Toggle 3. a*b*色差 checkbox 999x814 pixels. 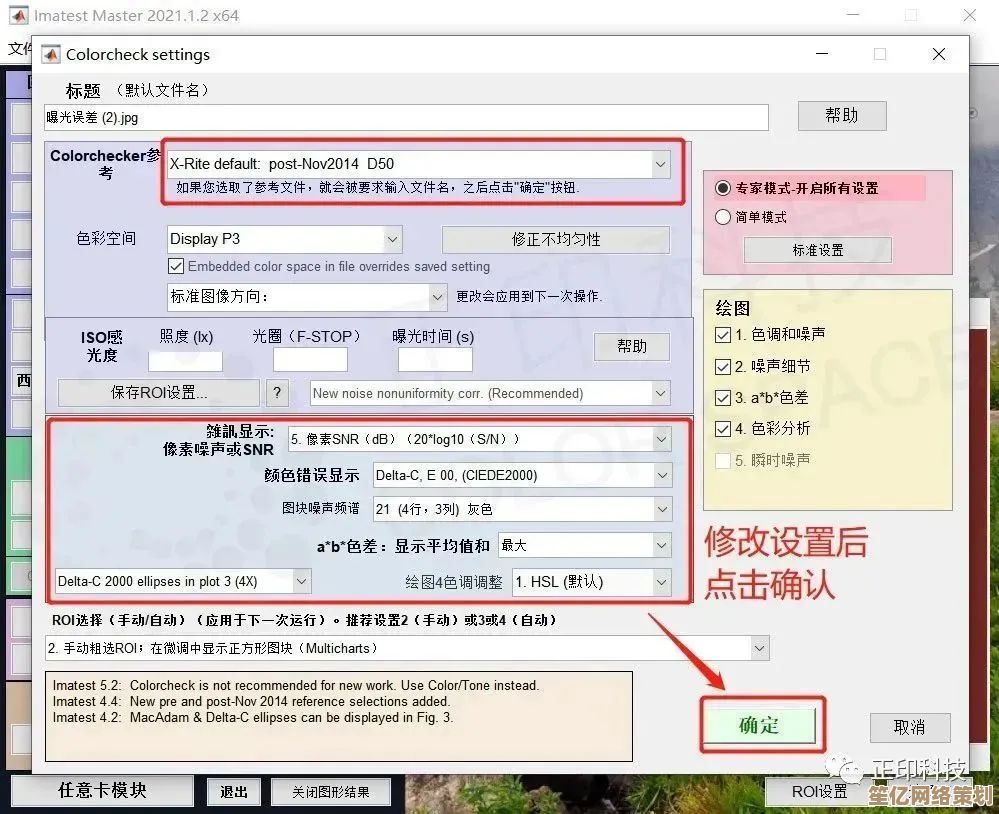(722, 398)
